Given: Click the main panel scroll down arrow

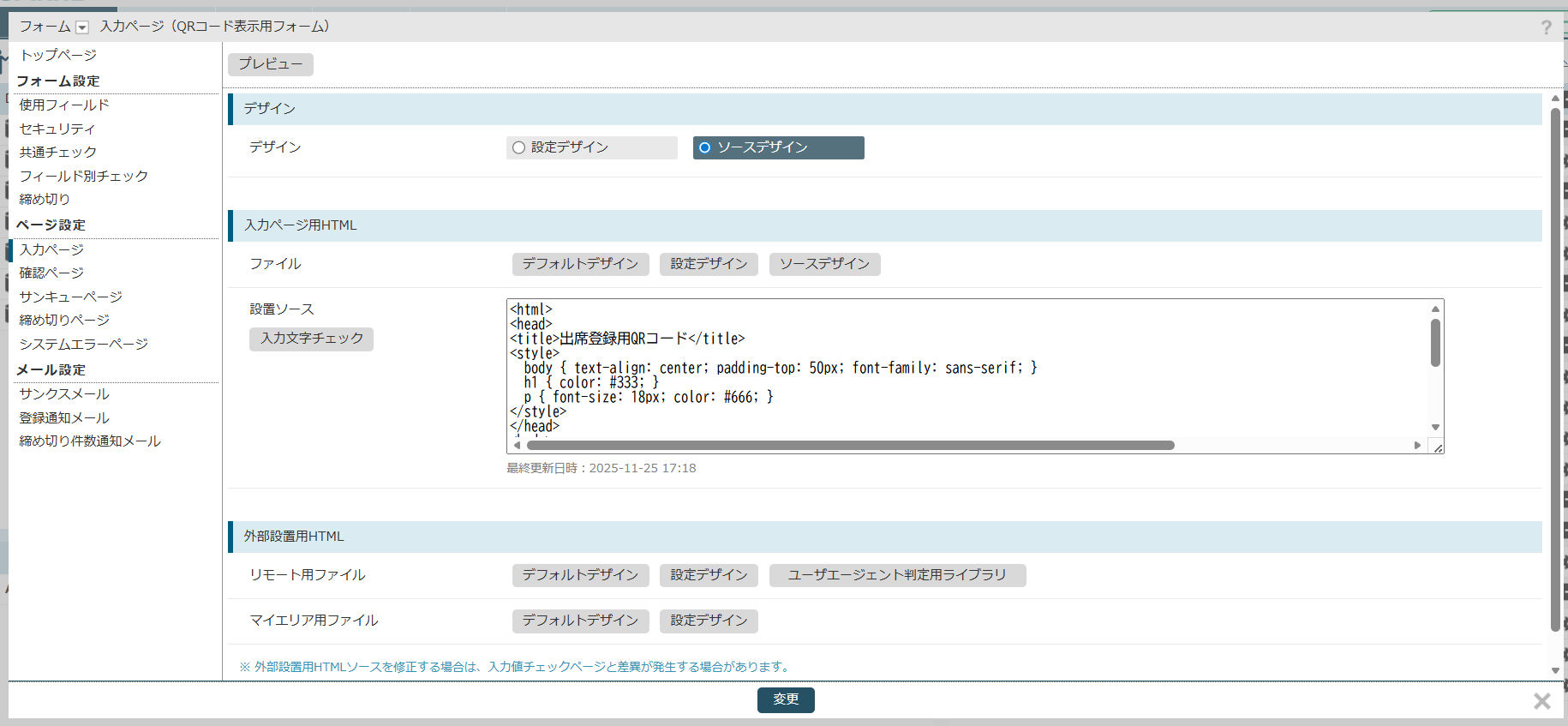Looking at the screenshot, I should coord(1555,670).
